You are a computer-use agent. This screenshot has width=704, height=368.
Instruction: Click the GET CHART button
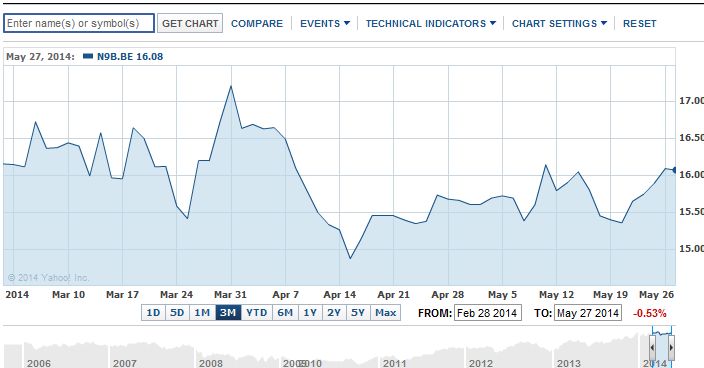[x=190, y=23]
